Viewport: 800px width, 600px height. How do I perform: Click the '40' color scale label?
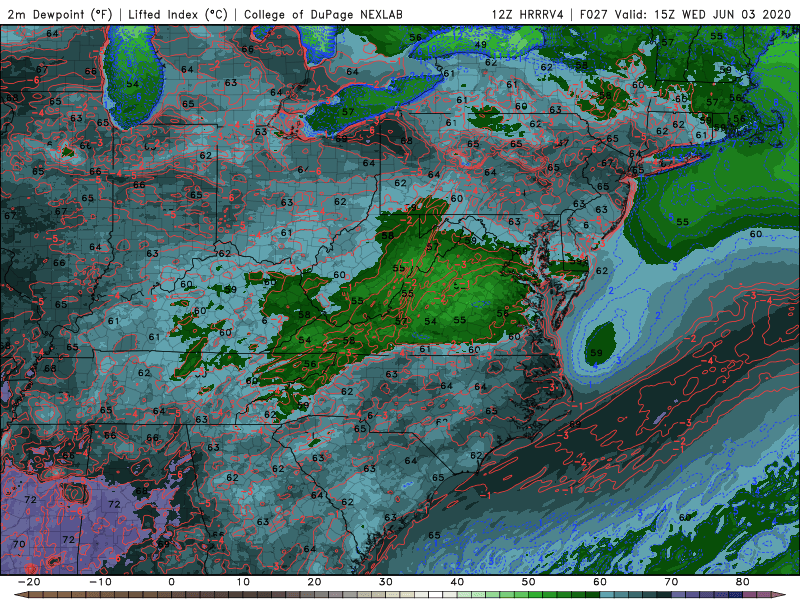pos(457,582)
